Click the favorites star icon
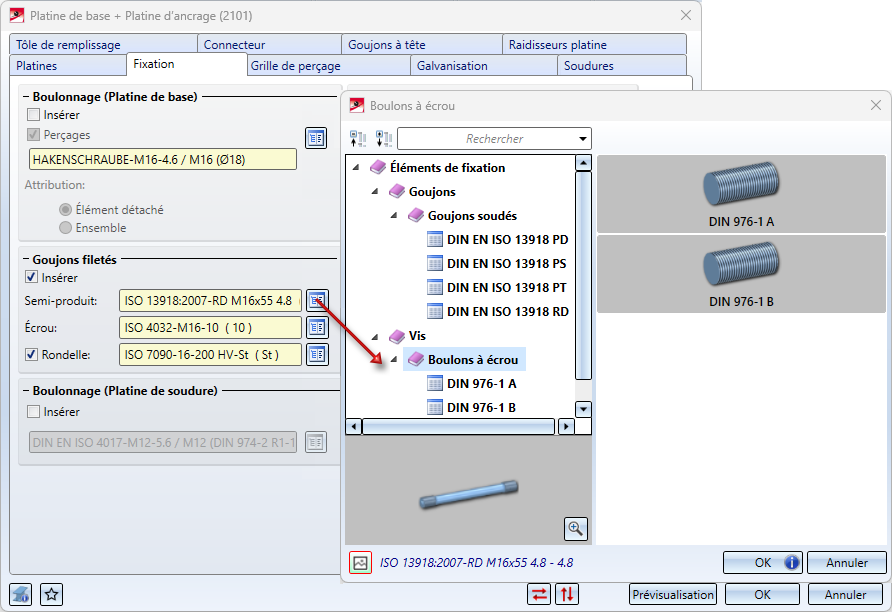 click(x=52, y=594)
